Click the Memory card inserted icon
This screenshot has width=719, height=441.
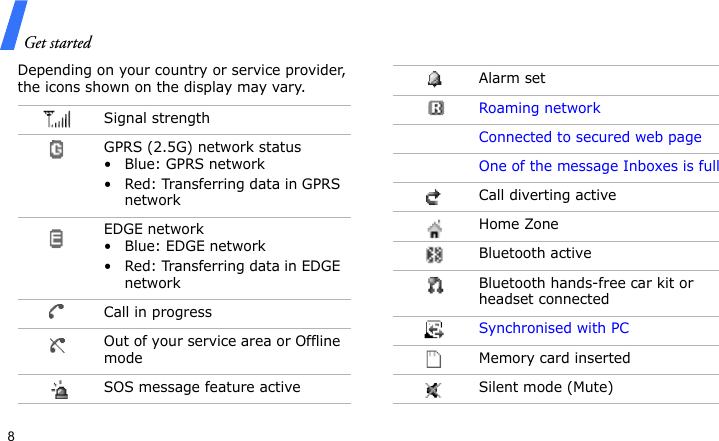click(434, 358)
